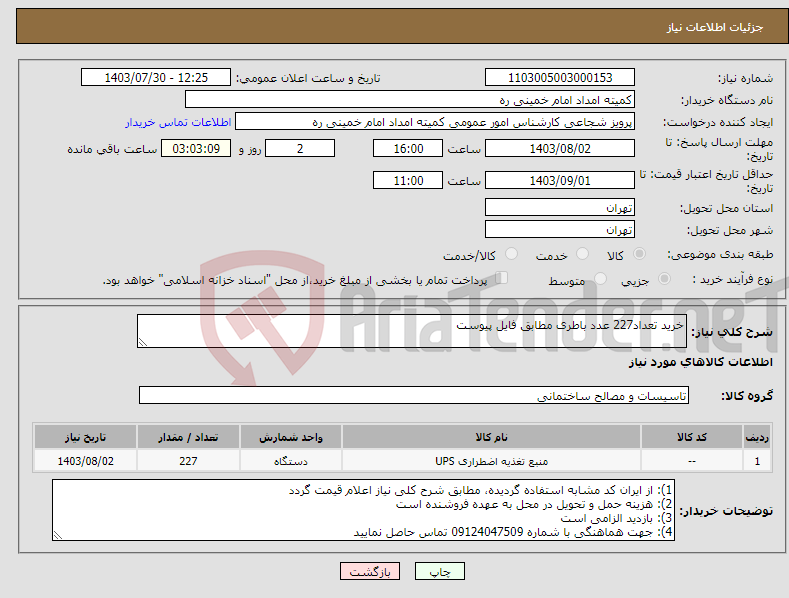Click row number 1 cell
789x598 pixels.
tap(757, 461)
